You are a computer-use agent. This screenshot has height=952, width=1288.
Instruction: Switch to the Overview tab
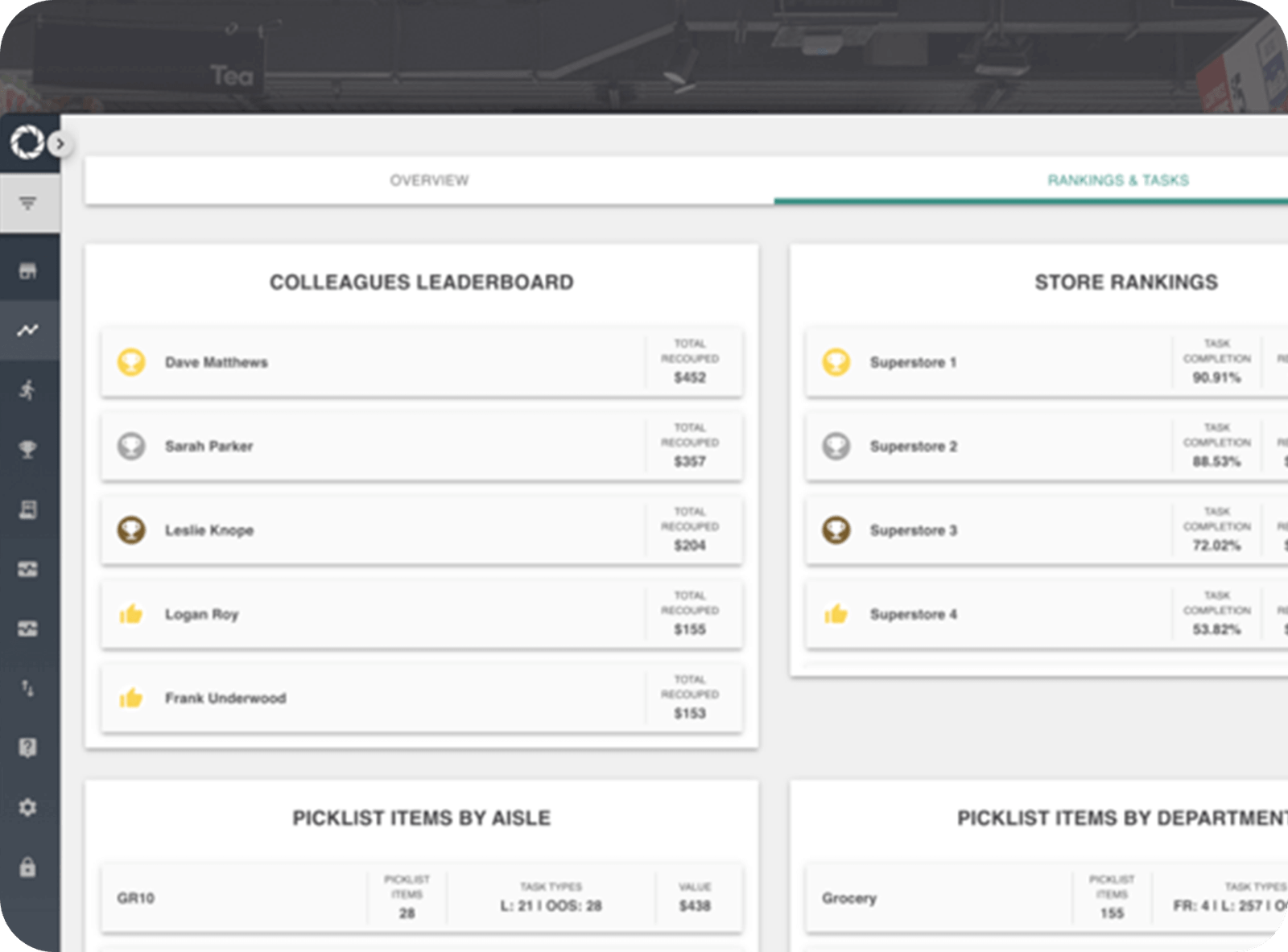point(429,180)
